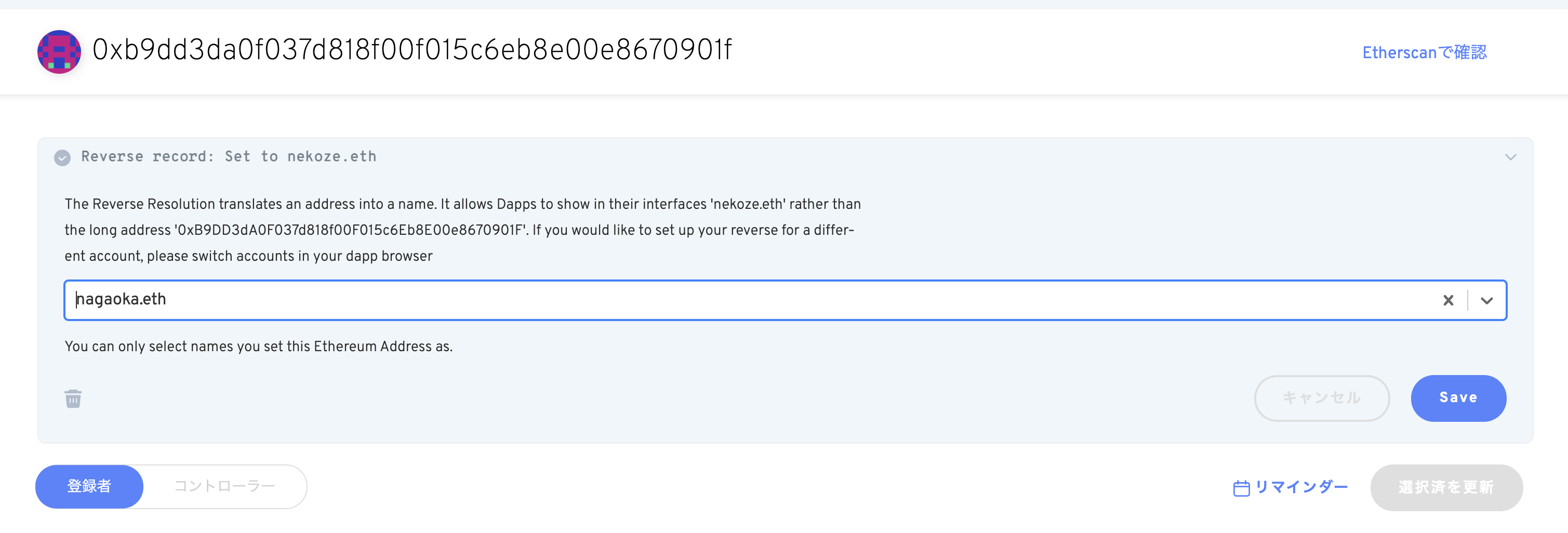Open Etherscanで確認 link
Screen dimensions: 1568x533
point(1424,53)
